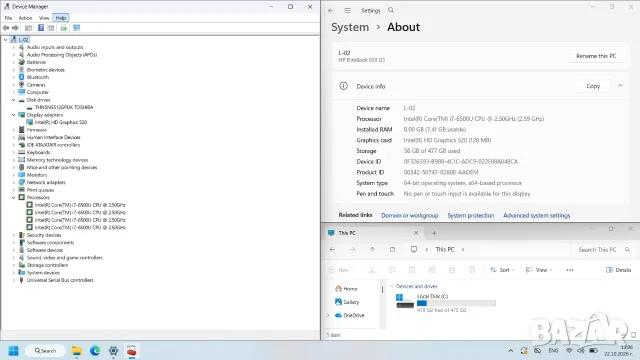640x360 pixels.
Task: Open the File menu in Device Manager
Action: pyautogui.click(x=8, y=18)
